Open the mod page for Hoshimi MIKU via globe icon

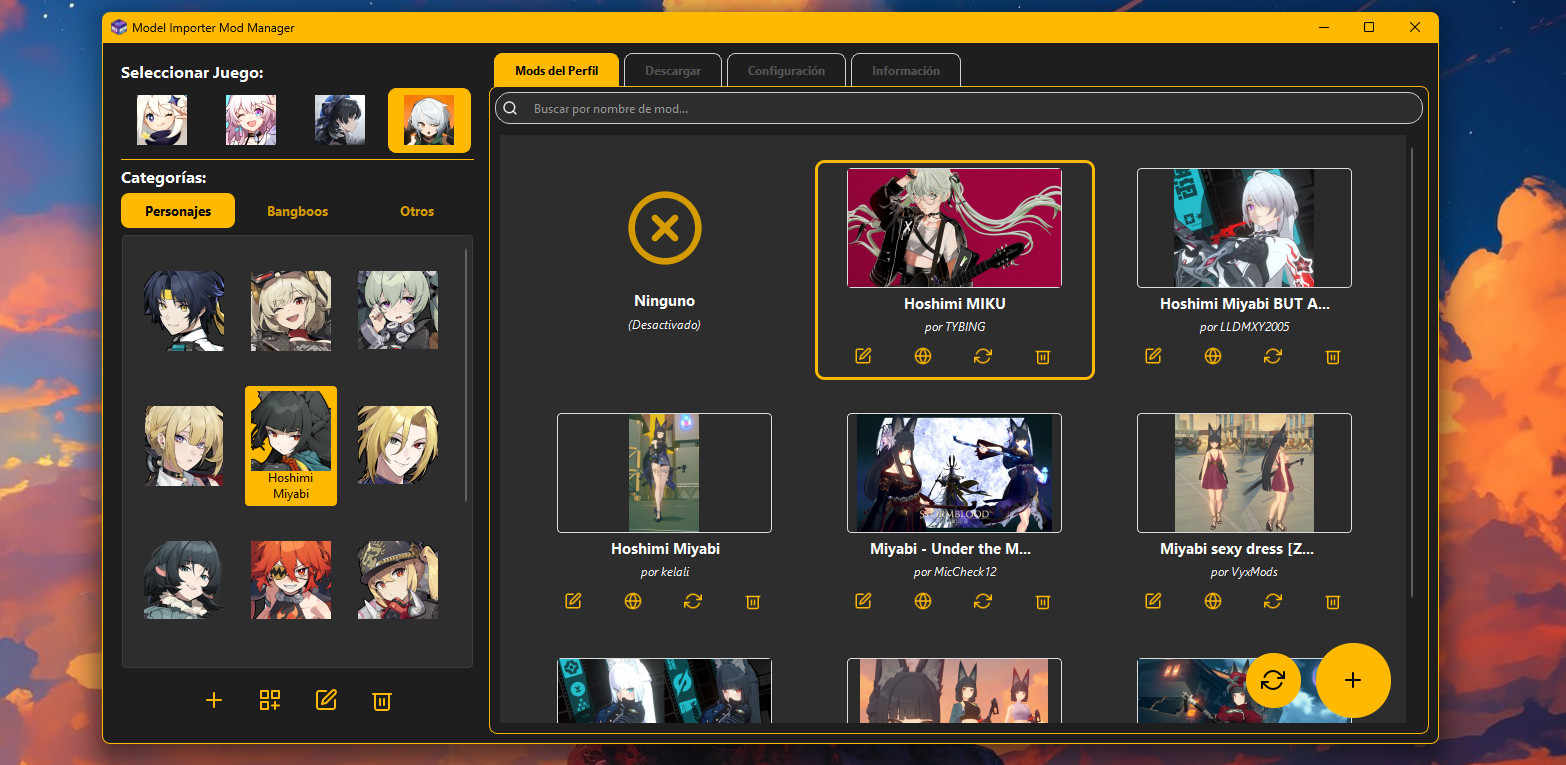coord(922,355)
